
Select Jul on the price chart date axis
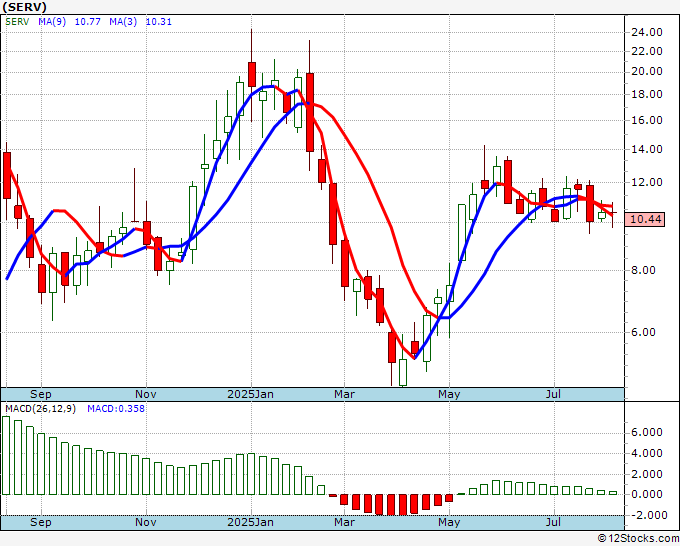(554, 394)
